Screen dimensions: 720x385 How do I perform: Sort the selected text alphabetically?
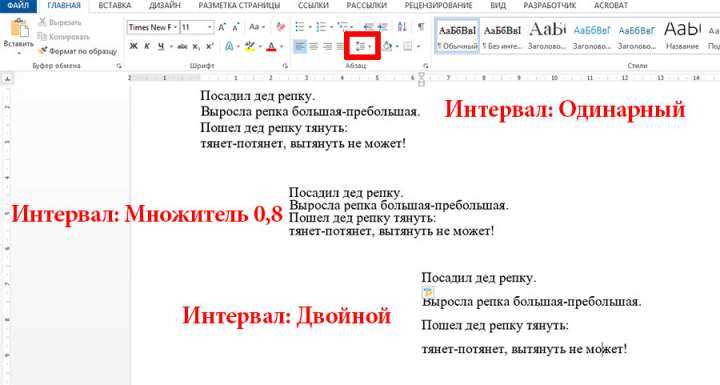(402, 27)
